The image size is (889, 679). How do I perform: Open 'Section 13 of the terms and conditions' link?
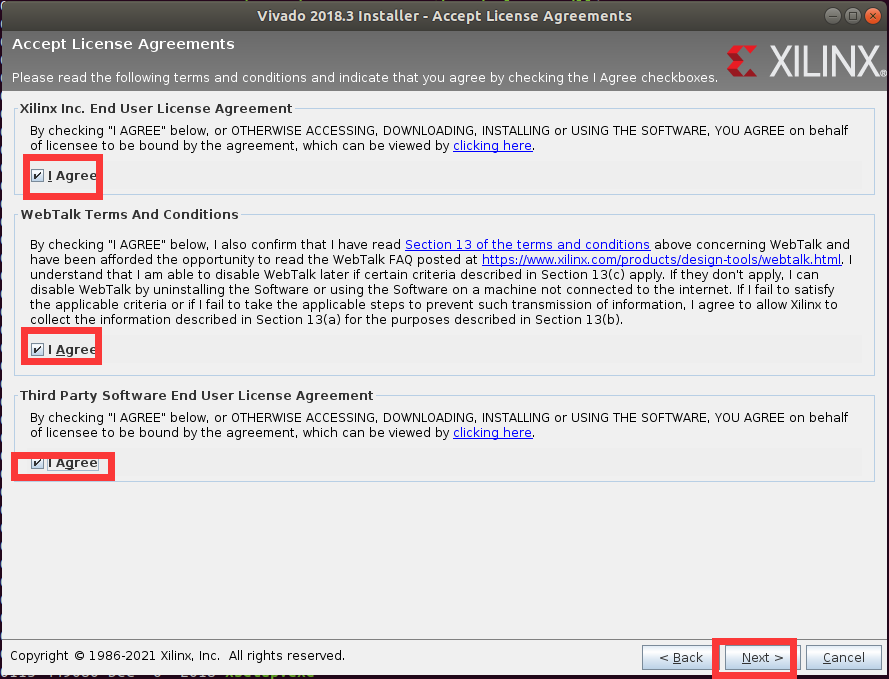527,244
